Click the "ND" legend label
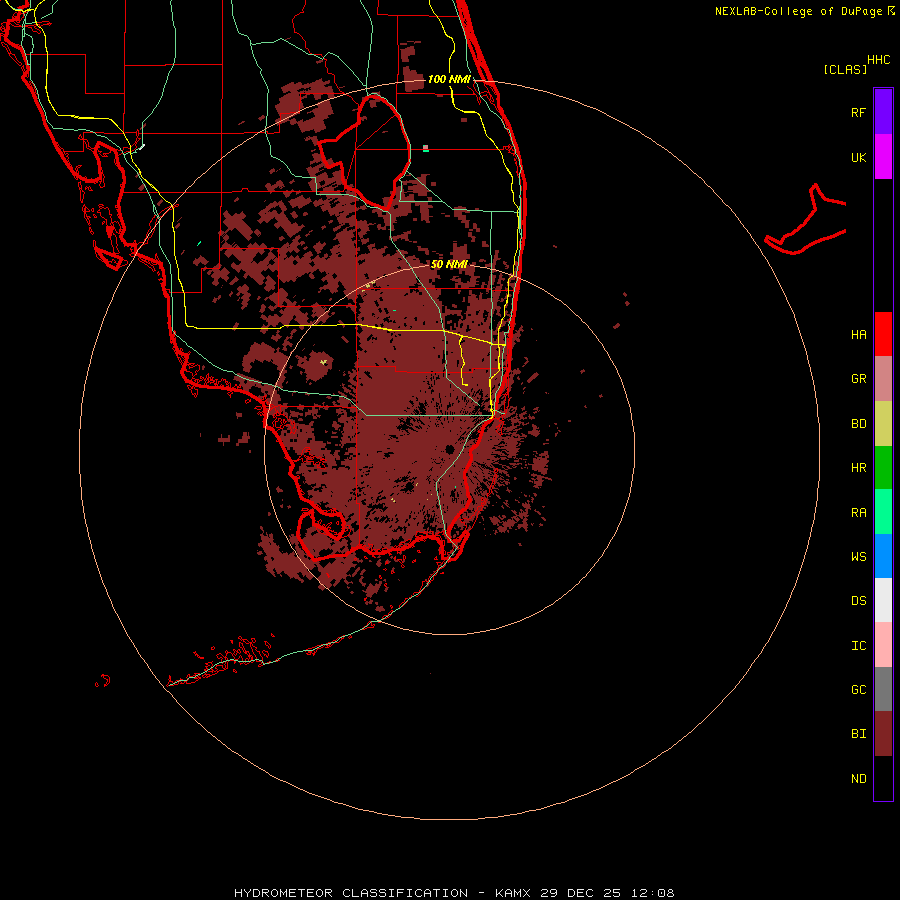Screen dimensions: 900x900 858,779
